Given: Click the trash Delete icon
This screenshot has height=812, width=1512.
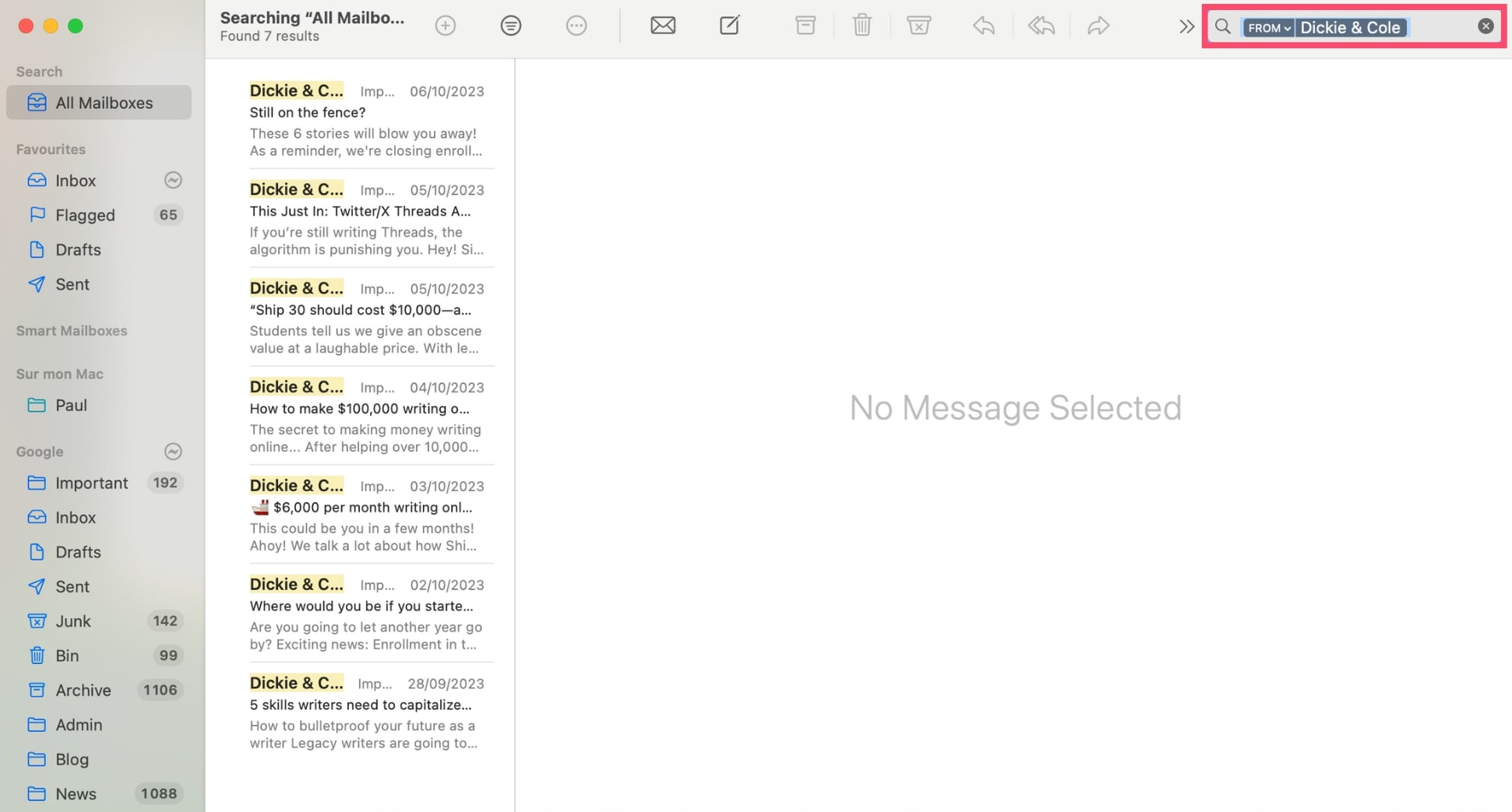Looking at the screenshot, I should pos(862,26).
